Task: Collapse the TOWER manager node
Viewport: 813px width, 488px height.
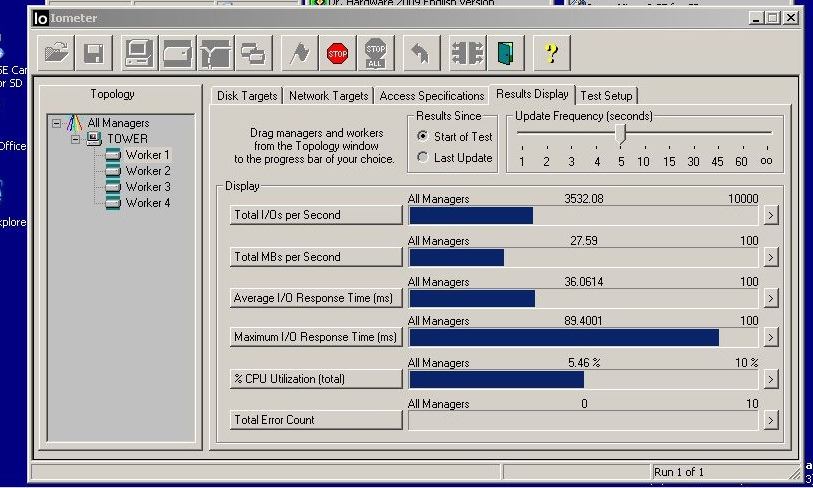Action: tap(76, 139)
